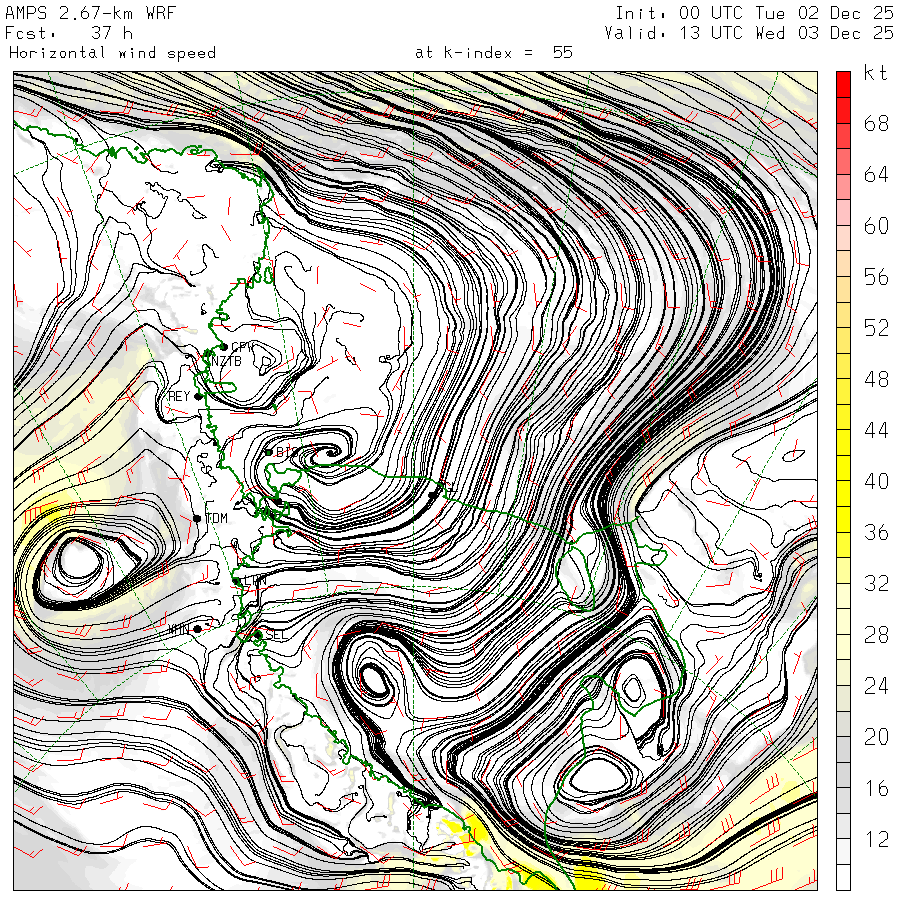
Task: Click the 64 value on the color scale
Action: pyautogui.click(x=876, y=174)
